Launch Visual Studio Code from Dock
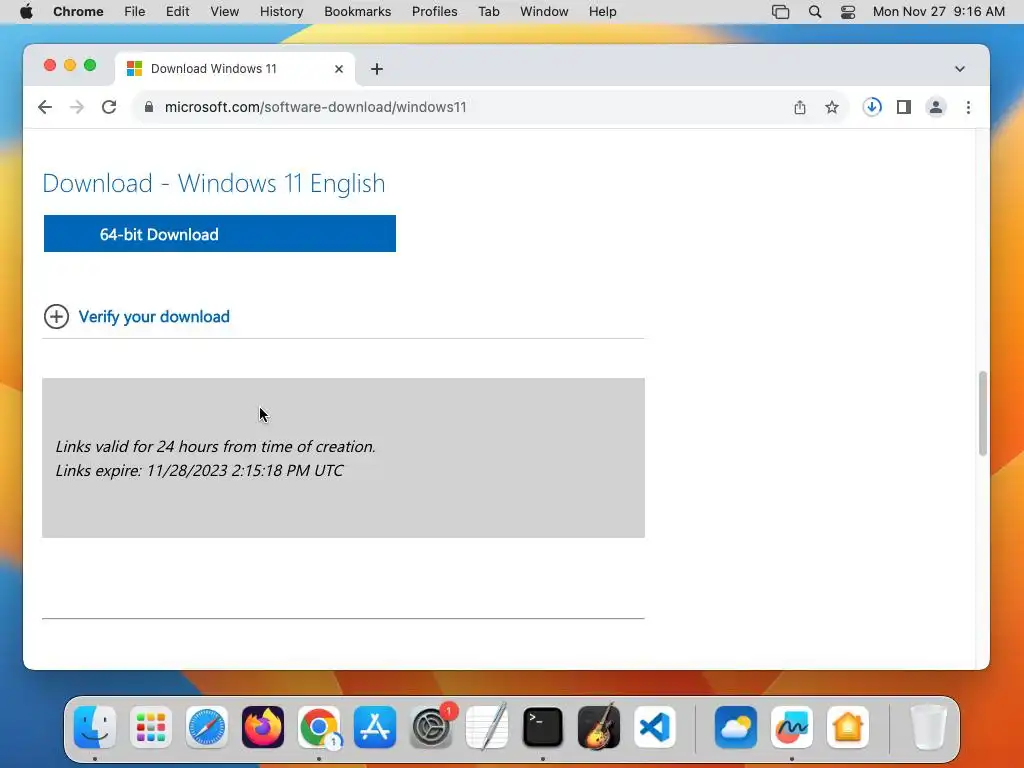1024x768 pixels. [655, 727]
